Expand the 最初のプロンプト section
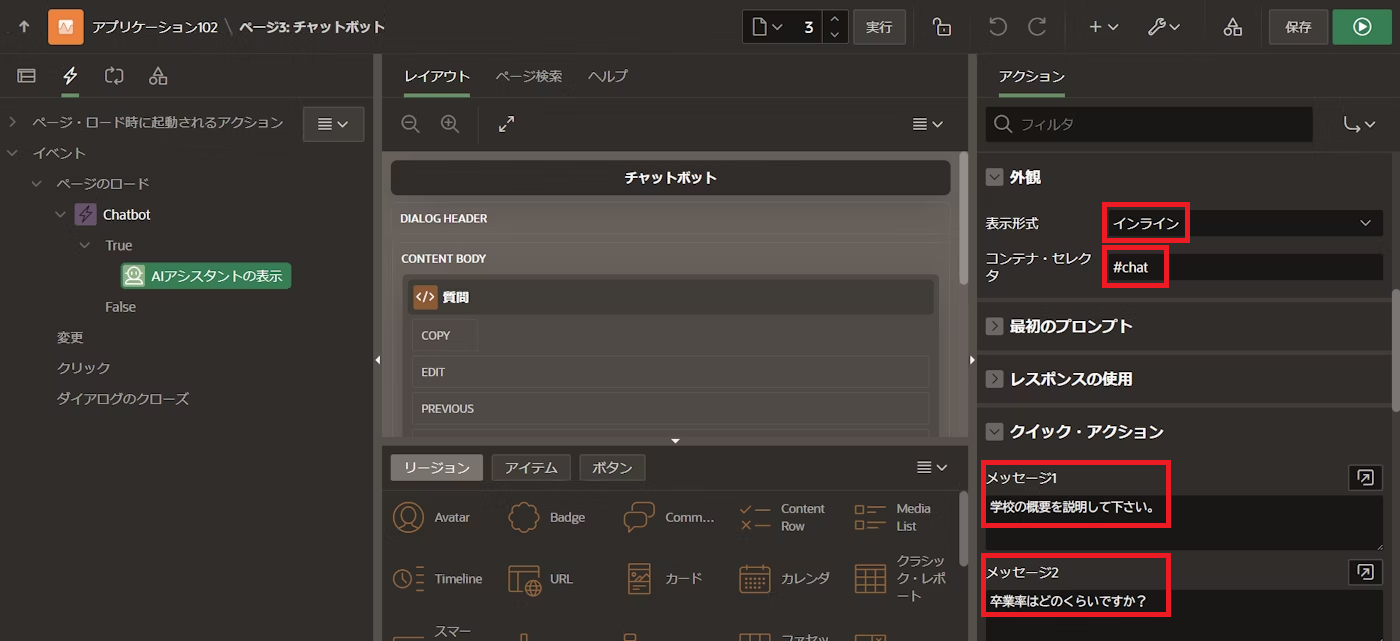Screen dimensions: 1400x641 [994, 326]
